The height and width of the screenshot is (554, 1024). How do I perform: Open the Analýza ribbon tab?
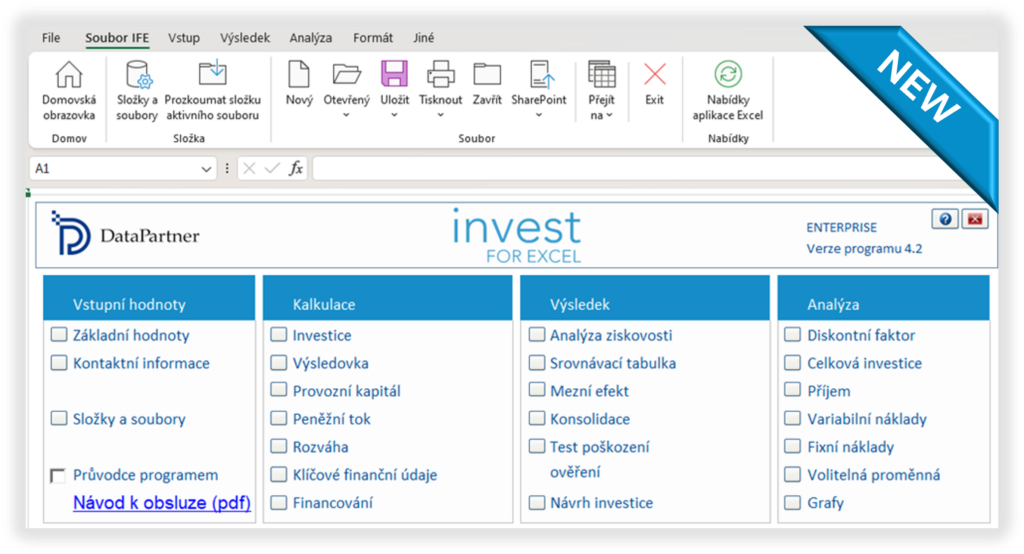pyautogui.click(x=310, y=38)
